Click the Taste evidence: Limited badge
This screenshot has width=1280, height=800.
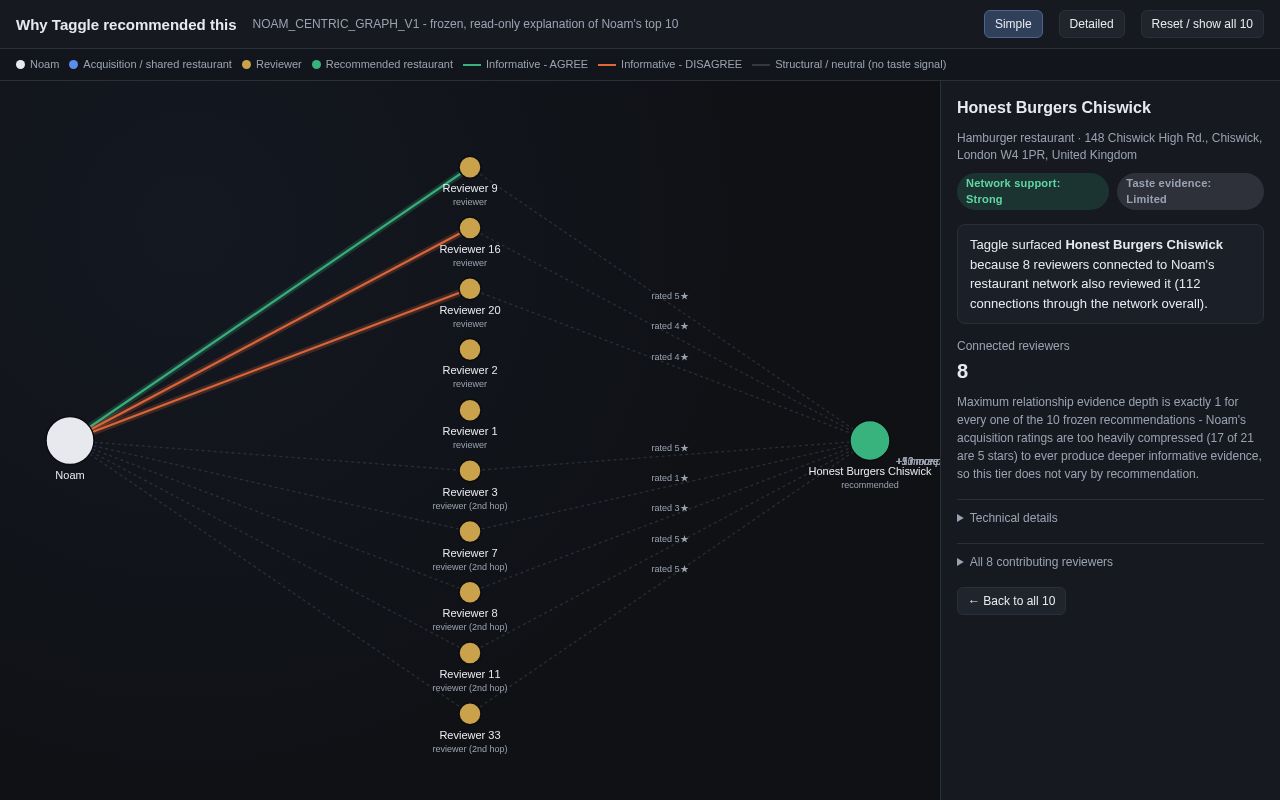[x=1190, y=191]
